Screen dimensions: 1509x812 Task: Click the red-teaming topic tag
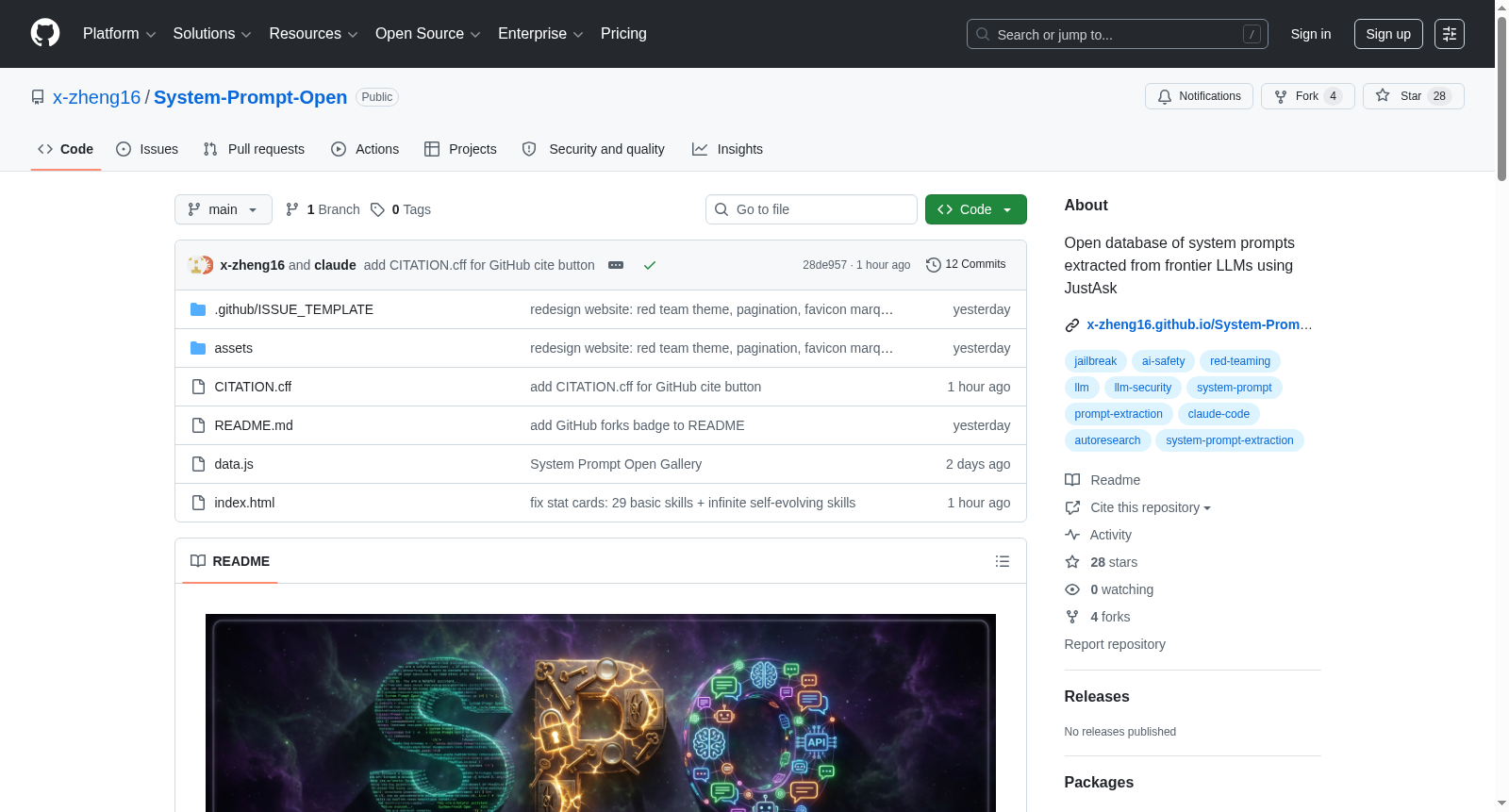point(1240,361)
